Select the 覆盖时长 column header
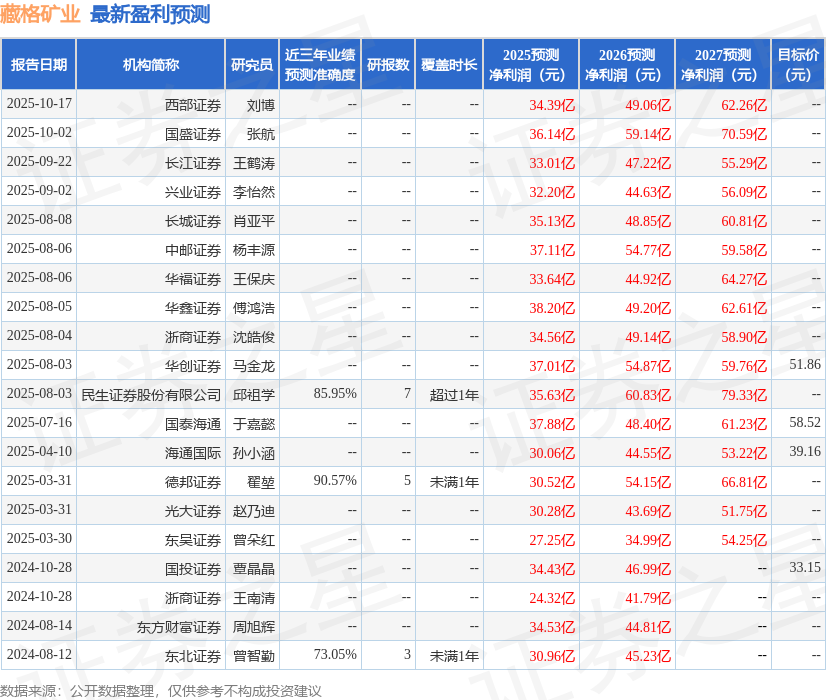Screen dimensions: 826x700 pos(449,64)
